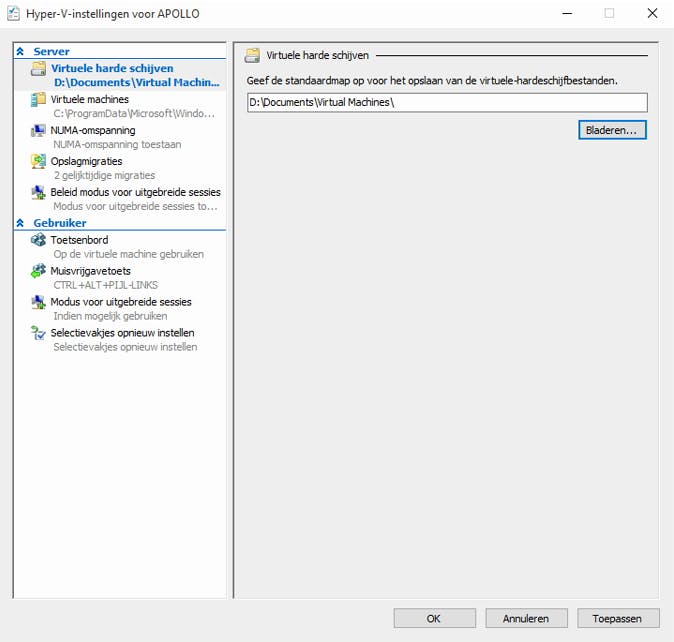Click 'NUMA-omspanning toestaan' subtext
This screenshot has height=642, width=674.
pos(117,144)
